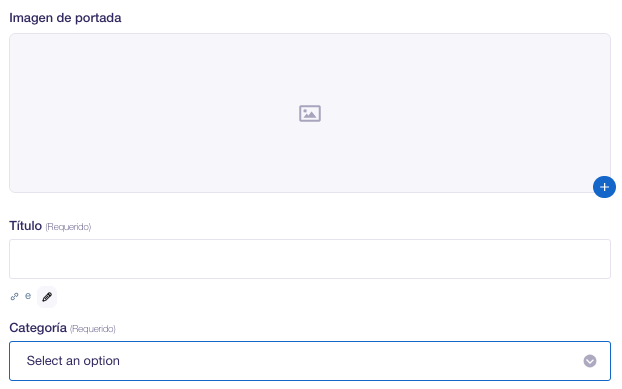Click the "Categoría" field label
This screenshot has height=389, width=622.
pyautogui.click(x=38, y=328)
